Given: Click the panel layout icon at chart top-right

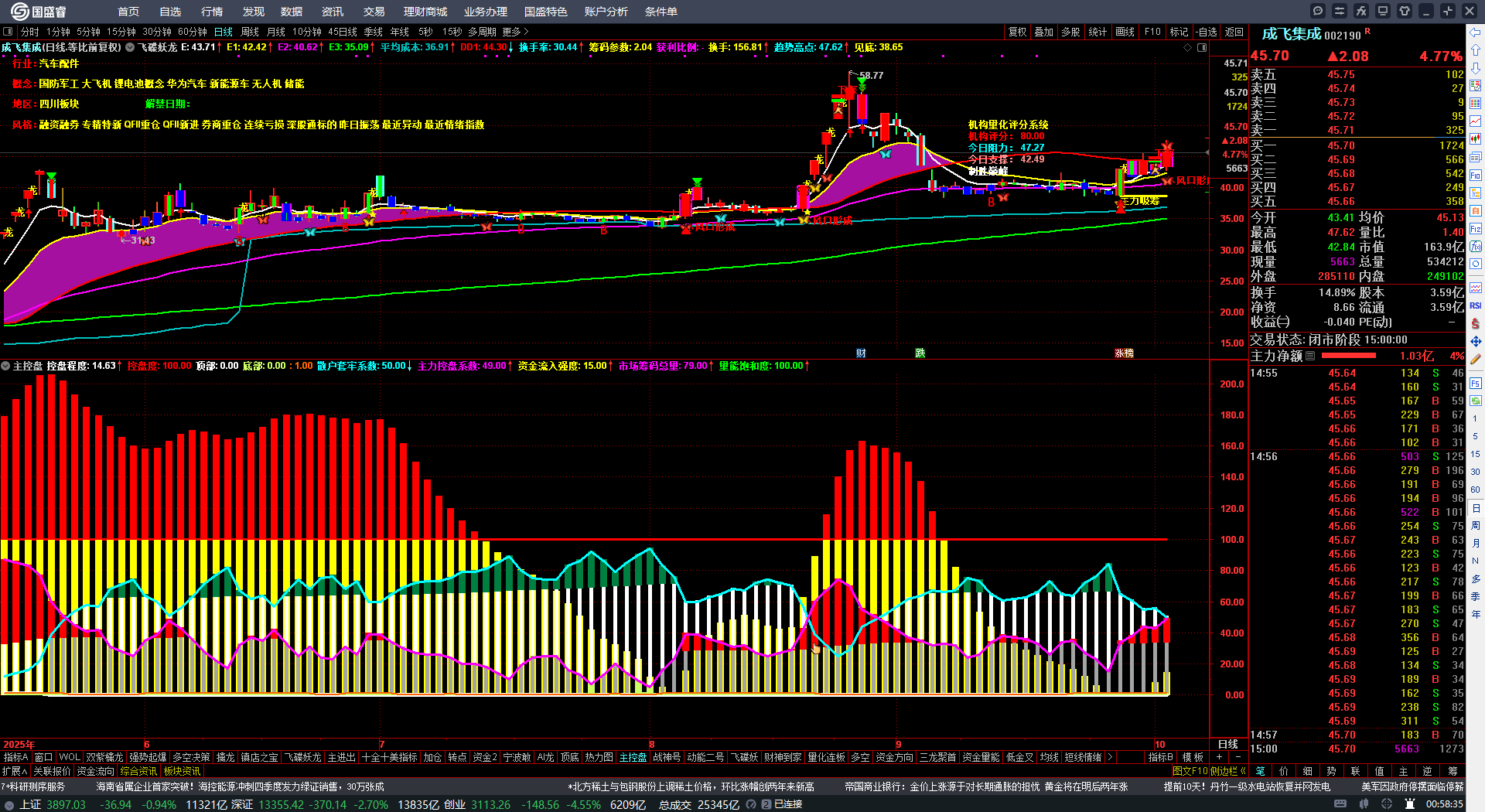Looking at the screenshot, I should click(1202, 48).
